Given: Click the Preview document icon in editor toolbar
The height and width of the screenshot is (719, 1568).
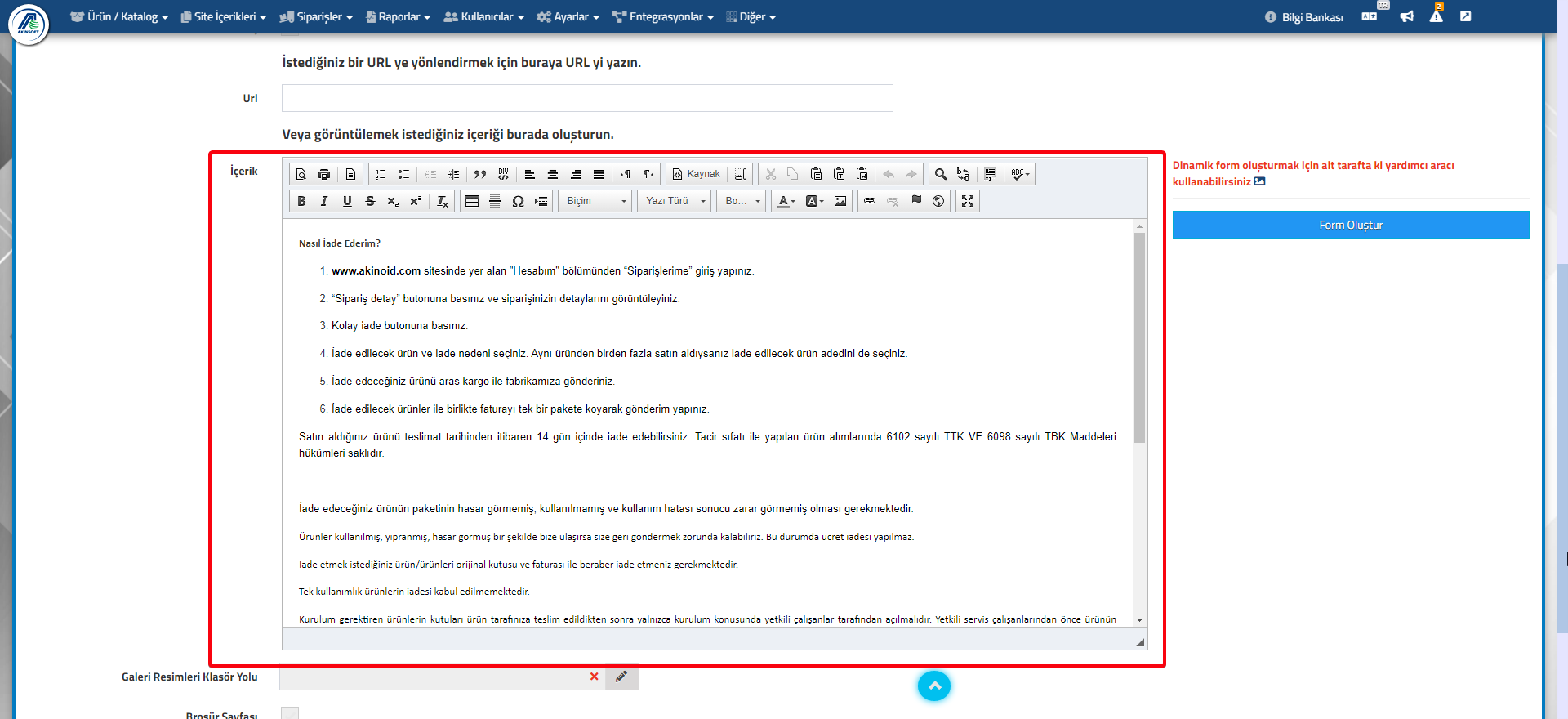Looking at the screenshot, I should [x=301, y=174].
